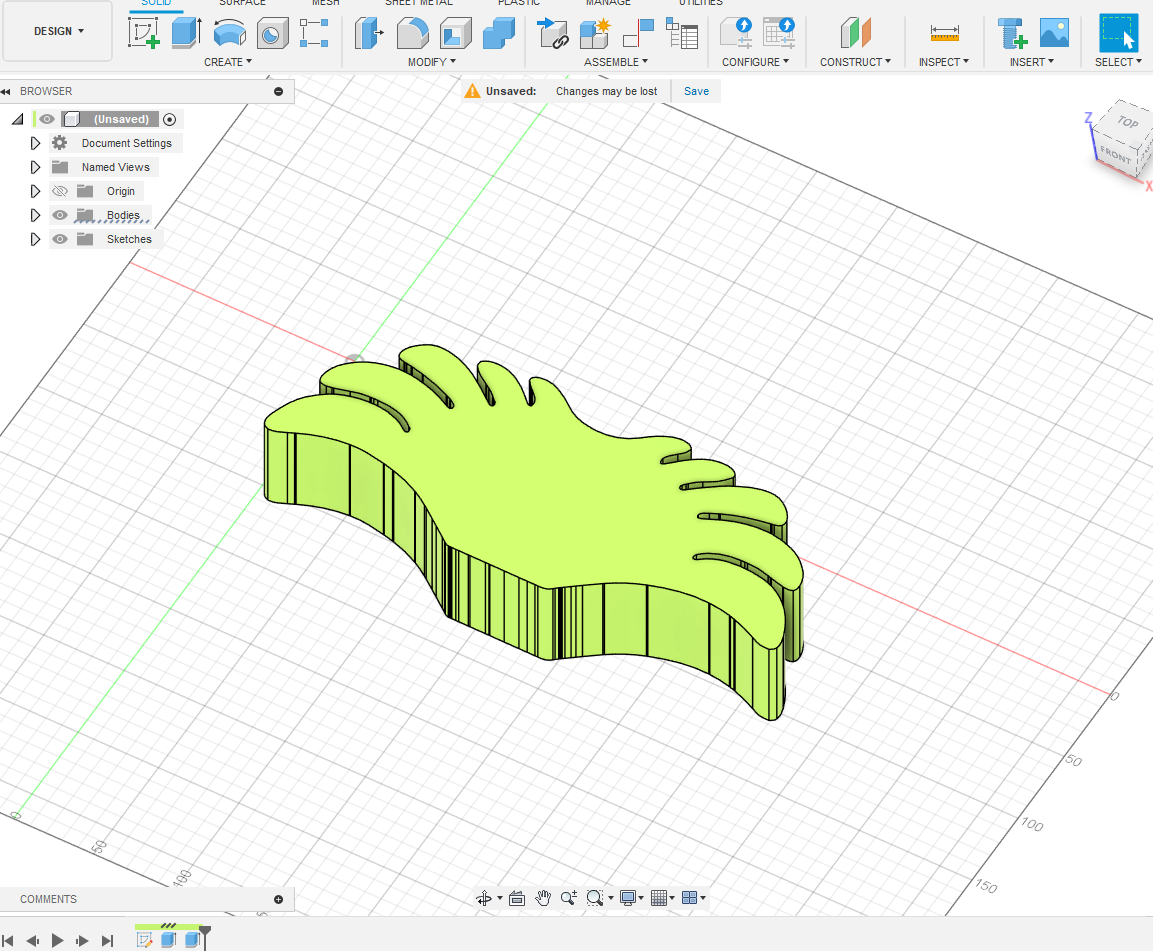Activate the window Select tool

click(1118, 33)
